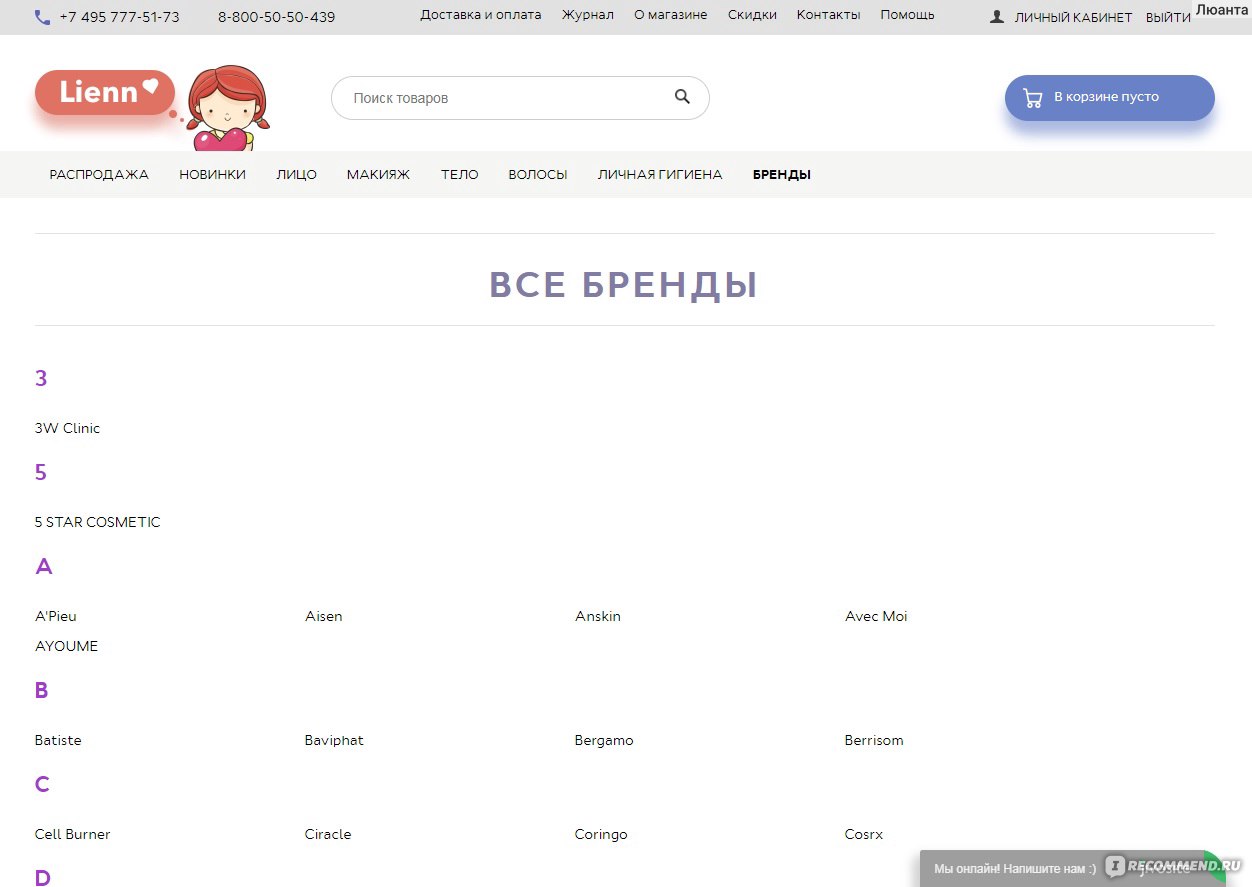1252x887 pixels.
Task: Open the Batiste brand
Action: (x=58, y=740)
